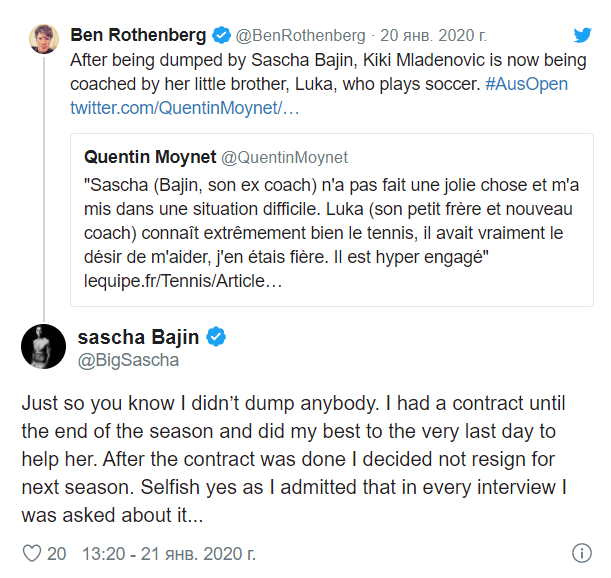Like the tweet with heart icon
The height and width of the screenshot is (578, 611).
point(31,553)
